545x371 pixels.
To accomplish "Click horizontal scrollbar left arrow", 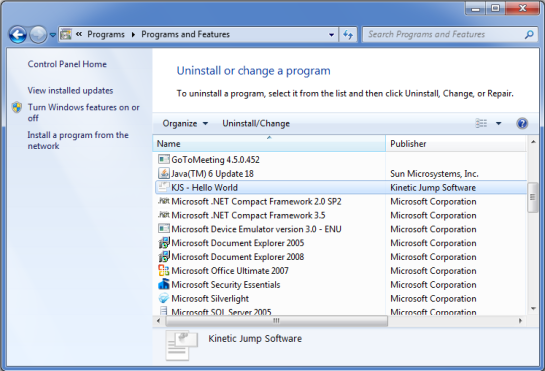I will tap(158, 321).
